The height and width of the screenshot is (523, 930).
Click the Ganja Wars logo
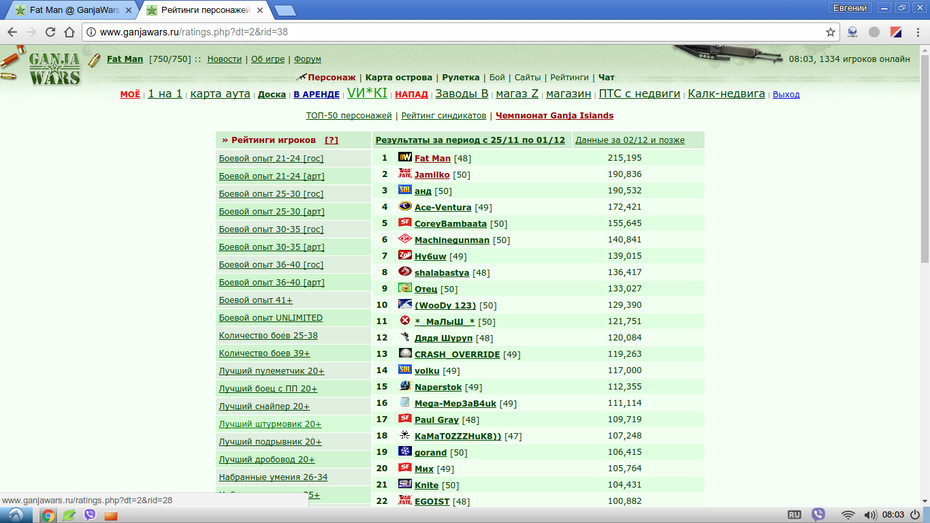54,68
